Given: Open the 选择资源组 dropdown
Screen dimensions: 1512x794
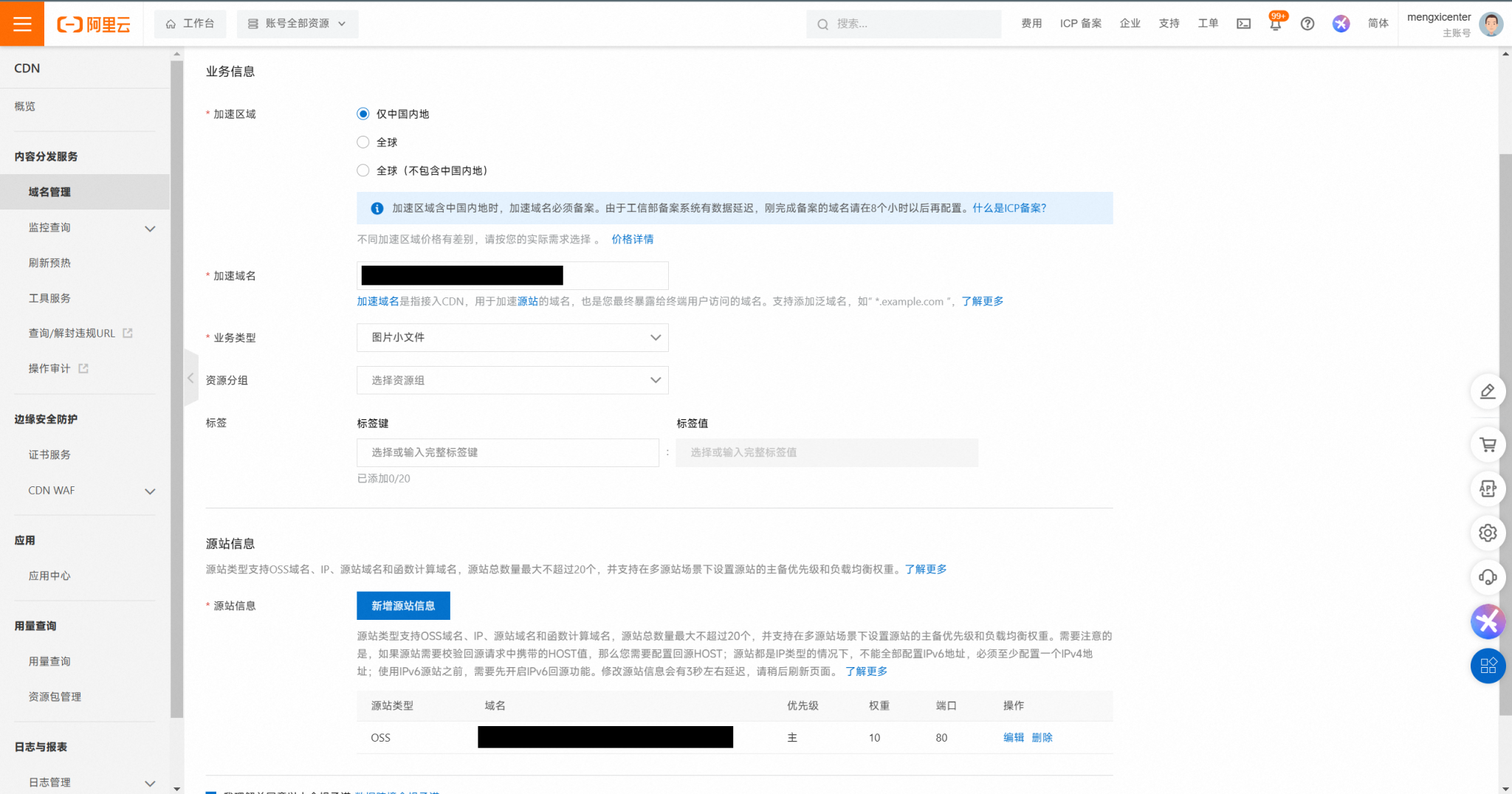Looking at the screenshot, I should click(x=512, y=380).
